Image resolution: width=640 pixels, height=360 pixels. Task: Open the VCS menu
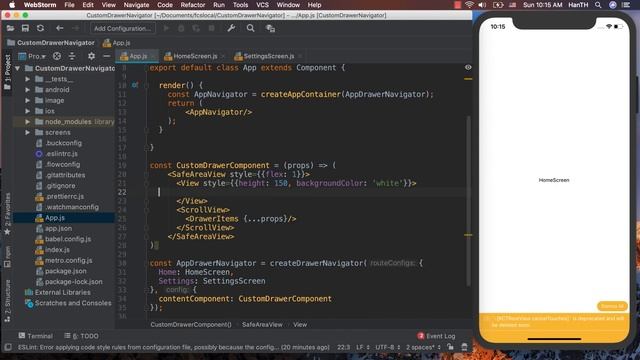pyautogui.click(x=262, y=5)
